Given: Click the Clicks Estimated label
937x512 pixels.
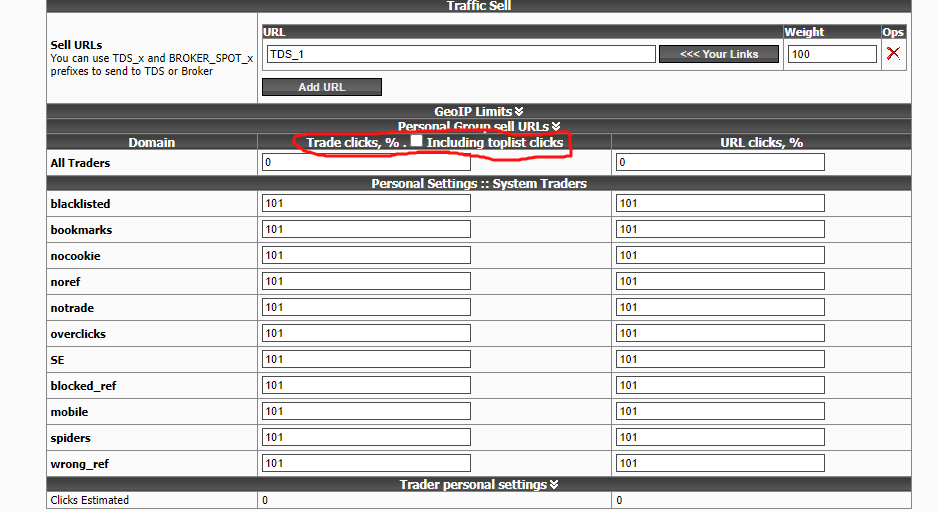Looking at the screenshot, I should pos(90,500).
